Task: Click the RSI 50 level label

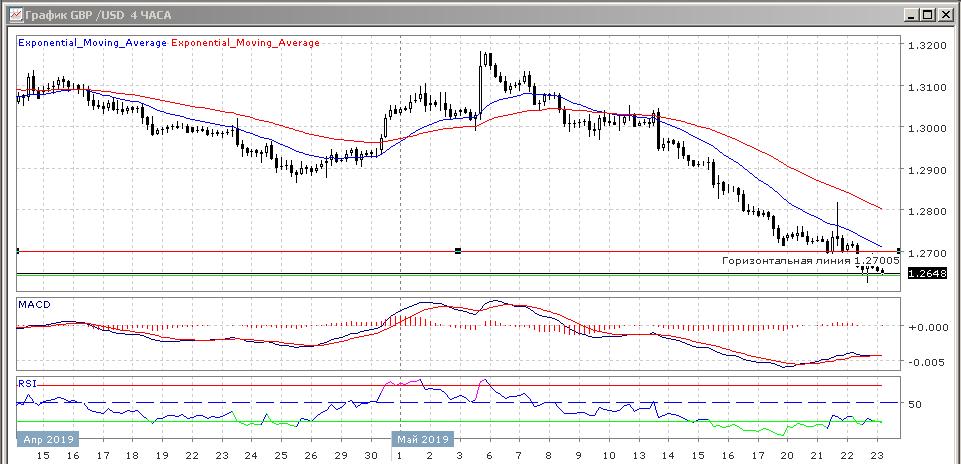Action: click(x=913, y=404)
